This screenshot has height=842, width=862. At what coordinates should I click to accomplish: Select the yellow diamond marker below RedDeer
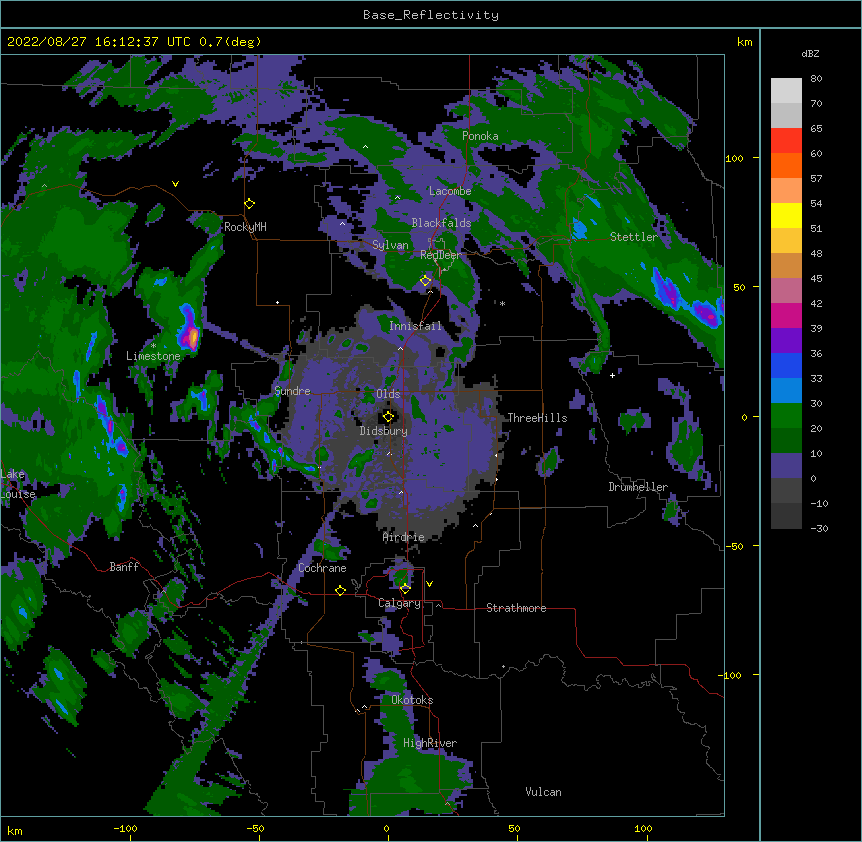426,281
